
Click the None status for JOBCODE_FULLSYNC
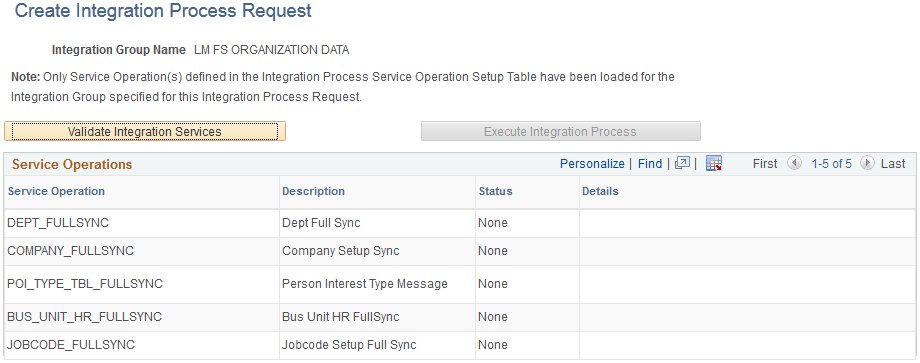point(493,345)
